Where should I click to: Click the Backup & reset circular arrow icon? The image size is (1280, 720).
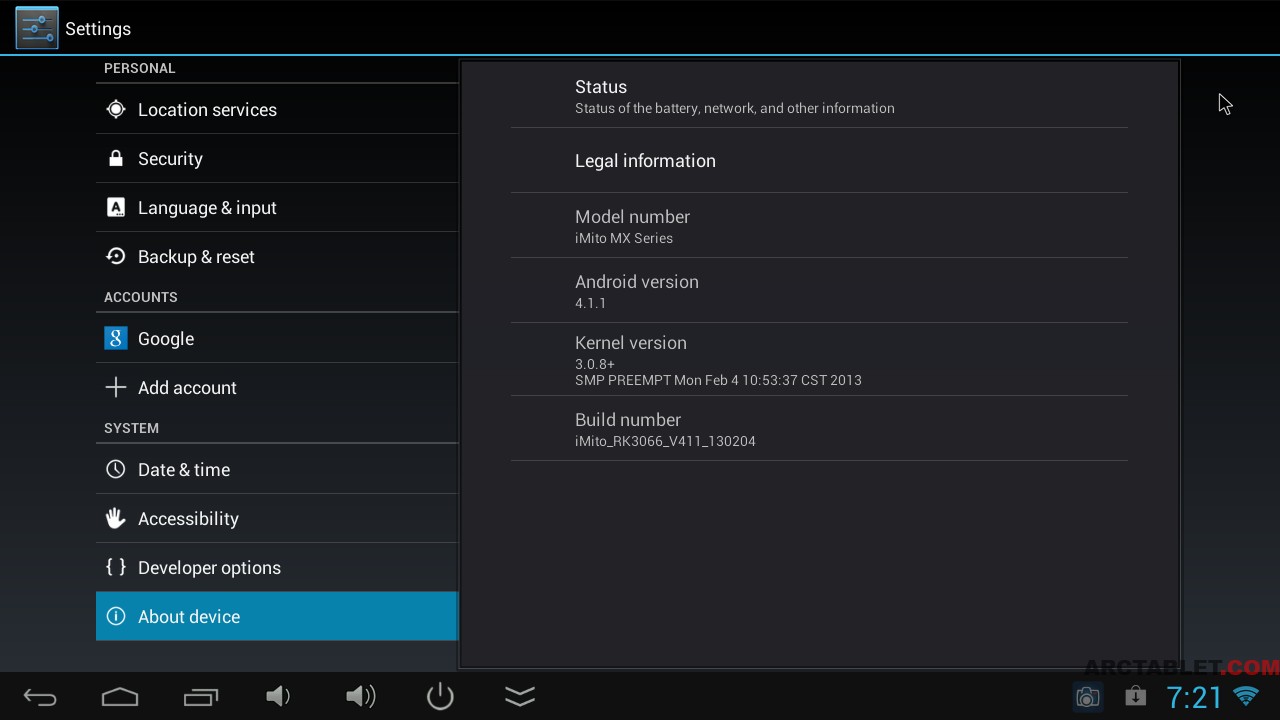116,256
